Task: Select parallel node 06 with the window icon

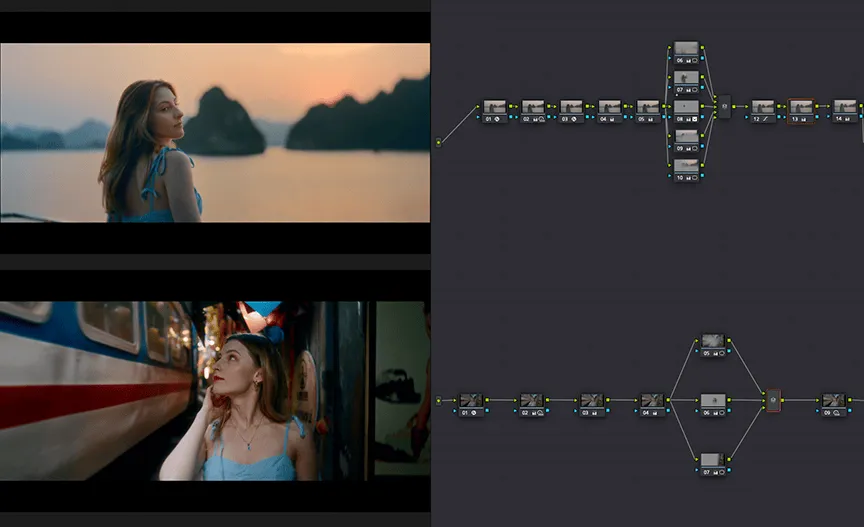Action: [686, 50]
